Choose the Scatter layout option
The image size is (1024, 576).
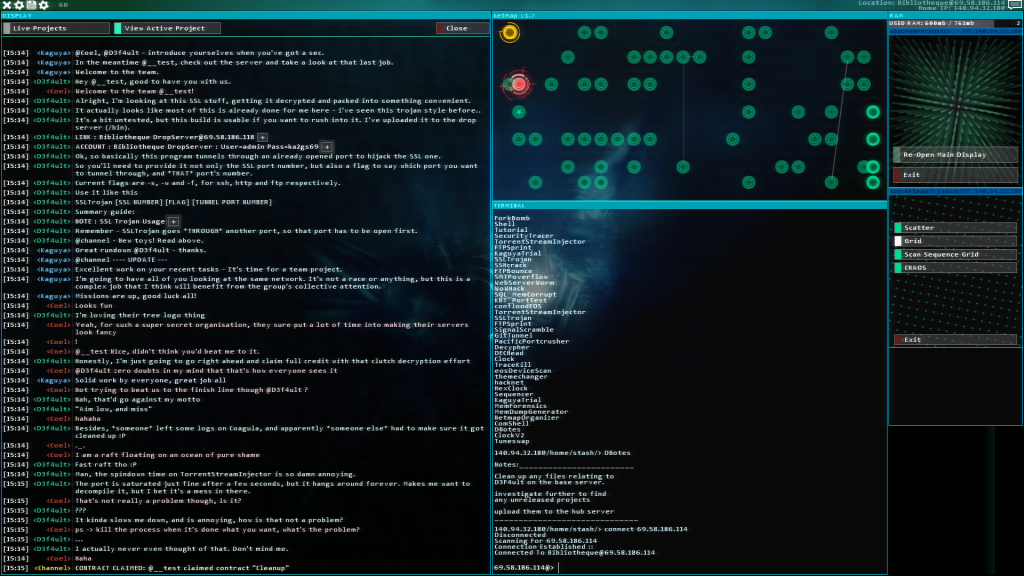(x=955, y=228)
